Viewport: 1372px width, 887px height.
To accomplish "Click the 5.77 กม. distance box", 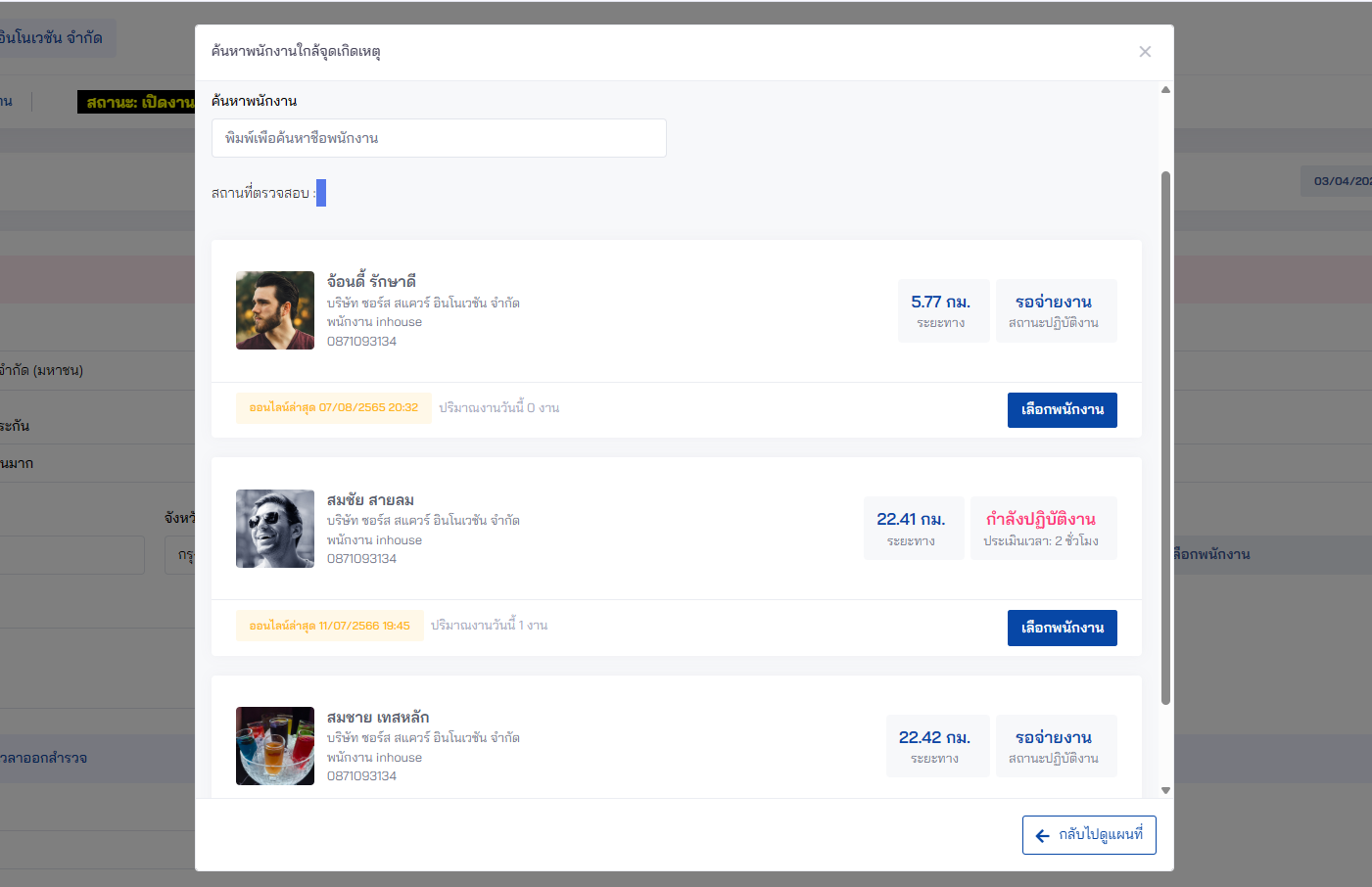I will 942,311.
